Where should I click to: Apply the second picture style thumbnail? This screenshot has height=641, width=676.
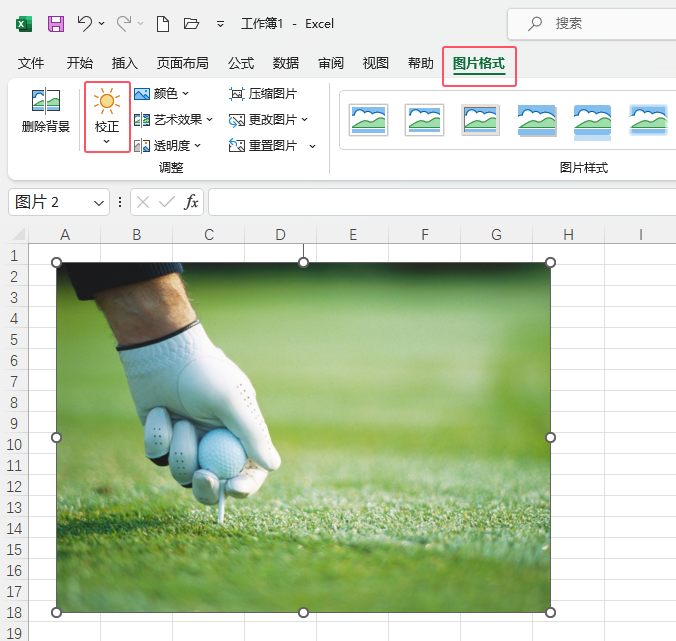pos(424,120)
